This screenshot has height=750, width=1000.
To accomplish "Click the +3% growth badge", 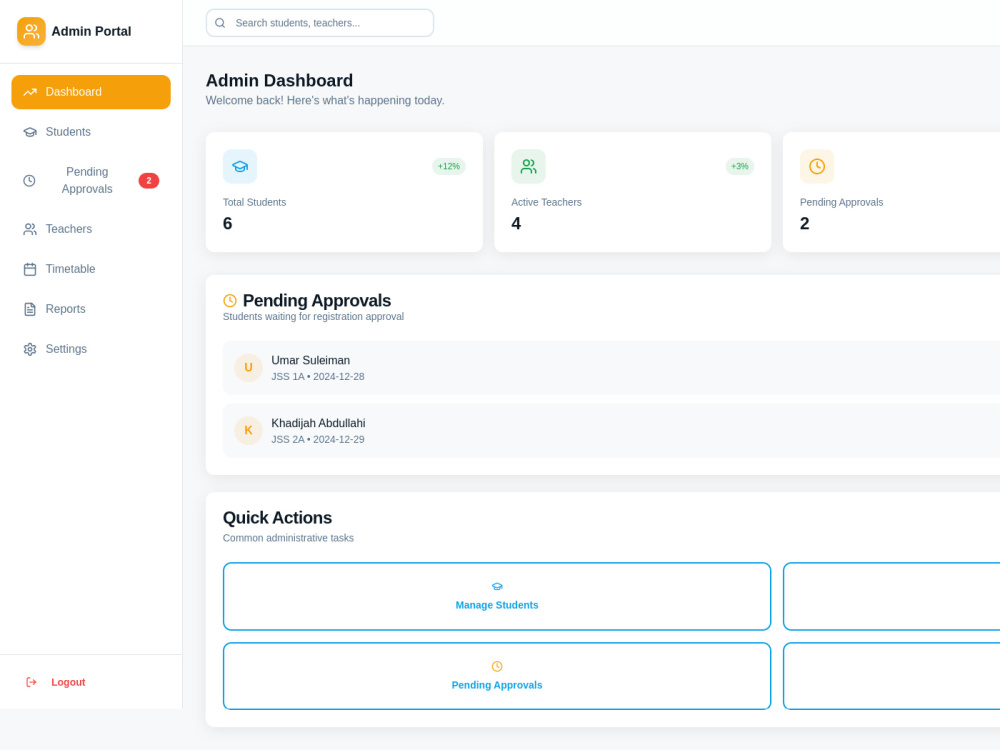I will point(740,166).
